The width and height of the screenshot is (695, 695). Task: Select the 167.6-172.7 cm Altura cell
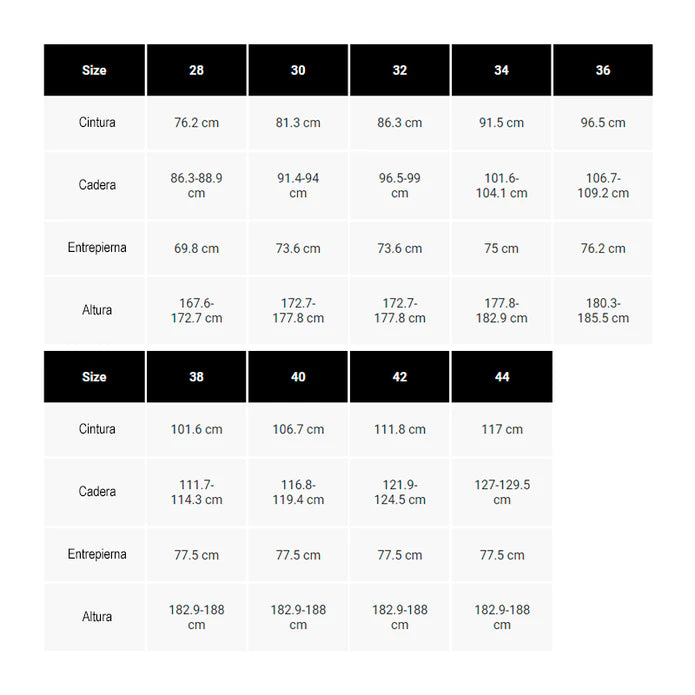click(196, 310)
